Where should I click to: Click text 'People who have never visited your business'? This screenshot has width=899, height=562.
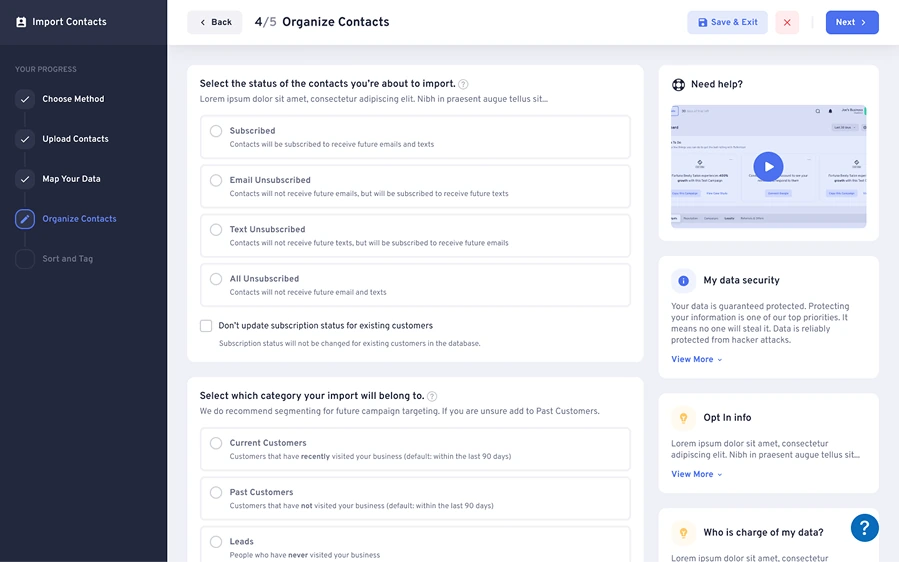304,555
